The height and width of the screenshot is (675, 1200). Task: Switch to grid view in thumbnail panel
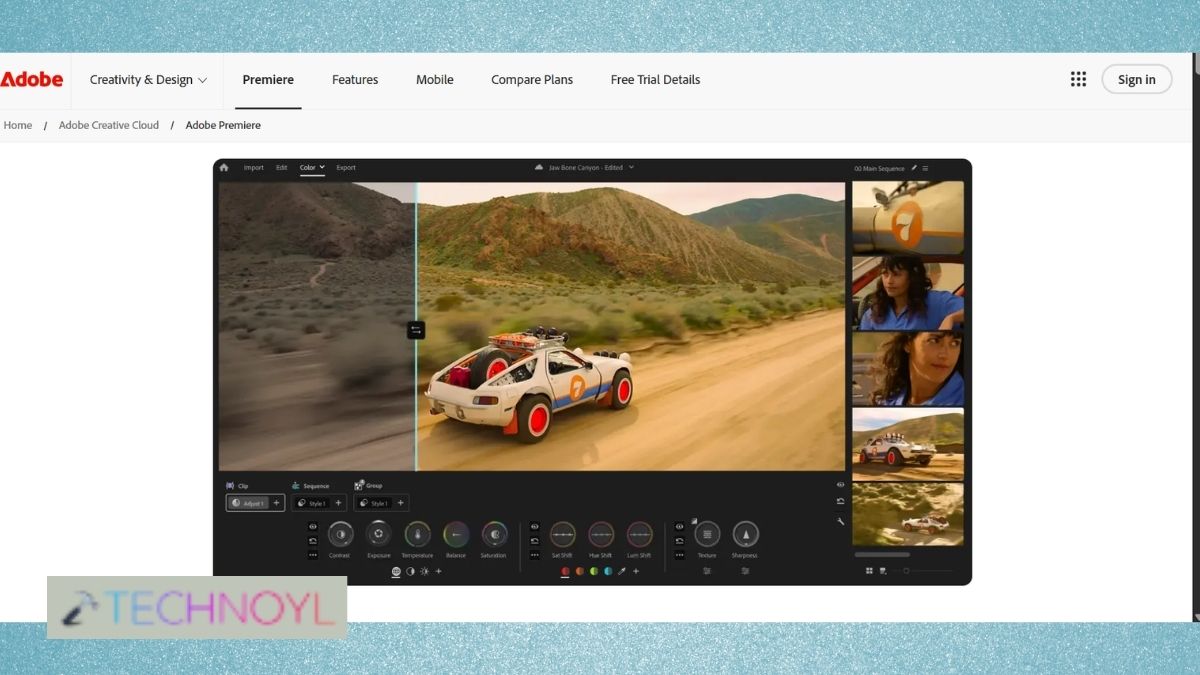(x=868, y=571)
